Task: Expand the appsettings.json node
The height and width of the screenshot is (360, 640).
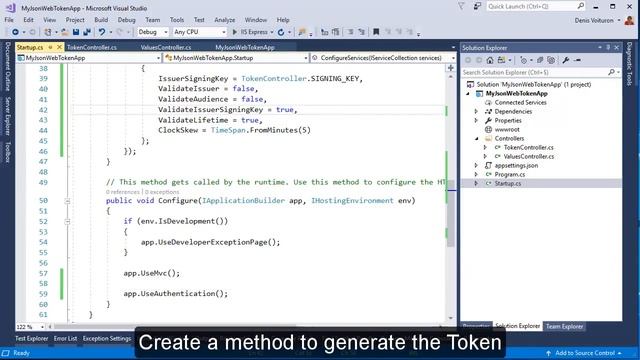Action: (x=476, y=165)
